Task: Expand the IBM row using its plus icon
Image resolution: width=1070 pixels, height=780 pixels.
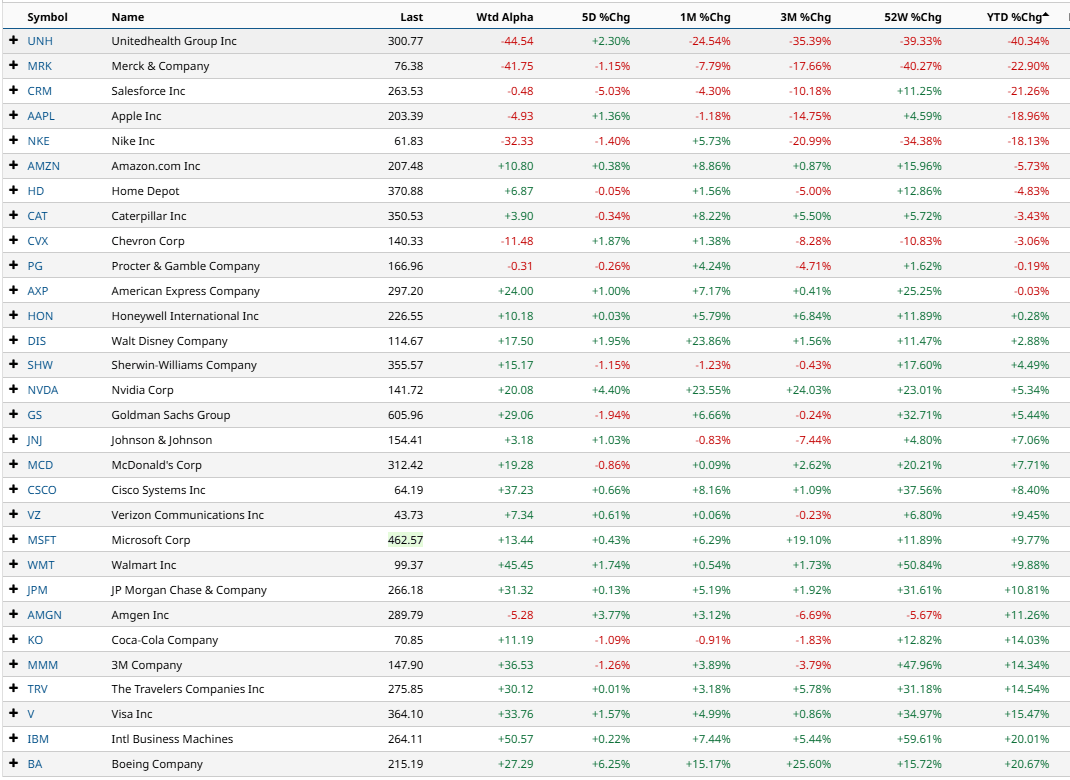Action: click(x=13, y=739)
